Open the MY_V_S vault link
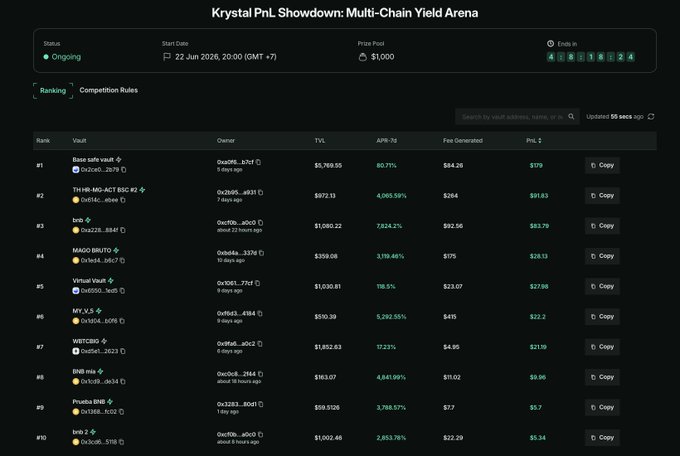680x456 pixels. (83, 311)
